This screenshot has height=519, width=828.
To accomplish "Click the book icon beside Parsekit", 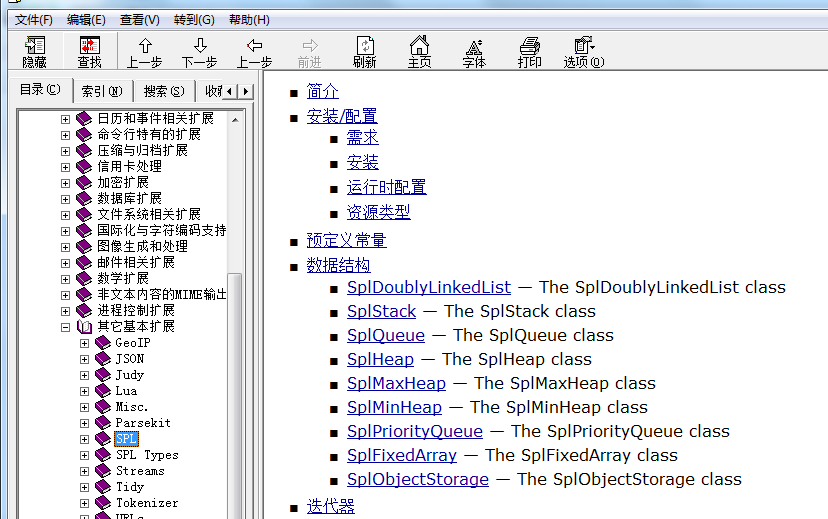I will click(x=103, y=423).
